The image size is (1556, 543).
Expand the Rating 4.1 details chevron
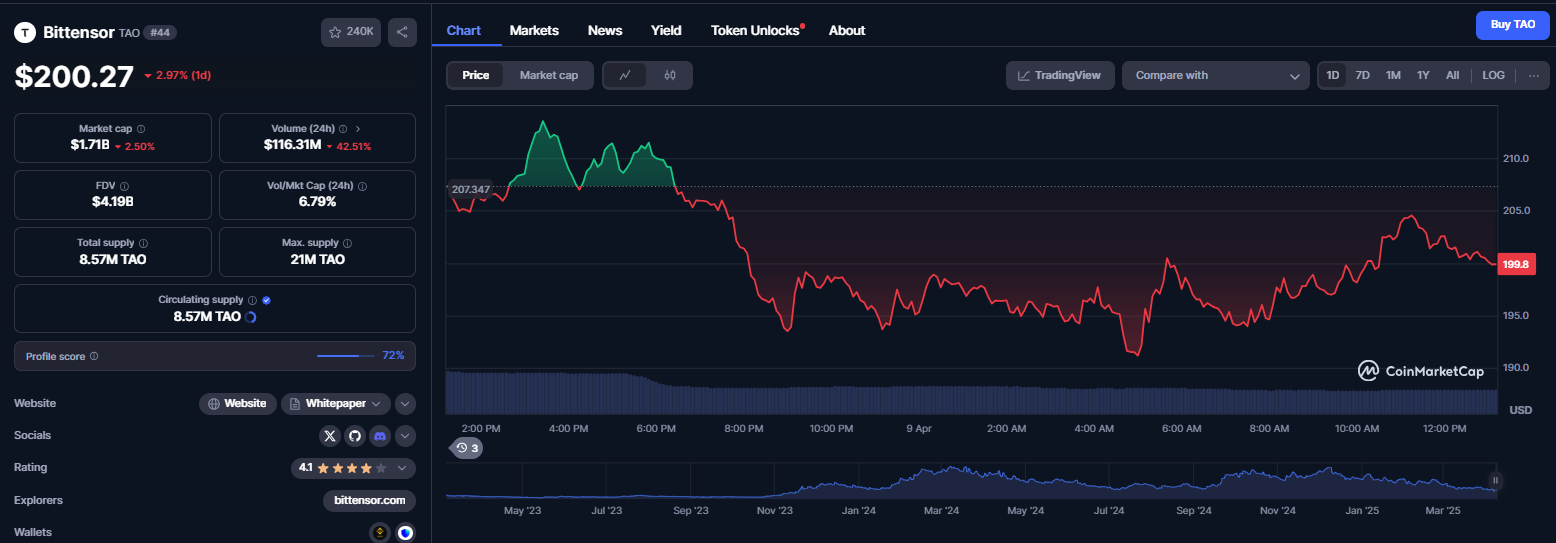tap(402, 468)
